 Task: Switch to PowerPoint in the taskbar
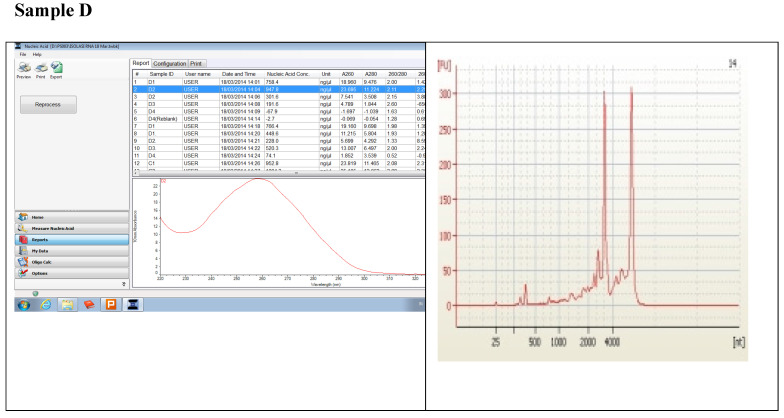click(110, 304)
